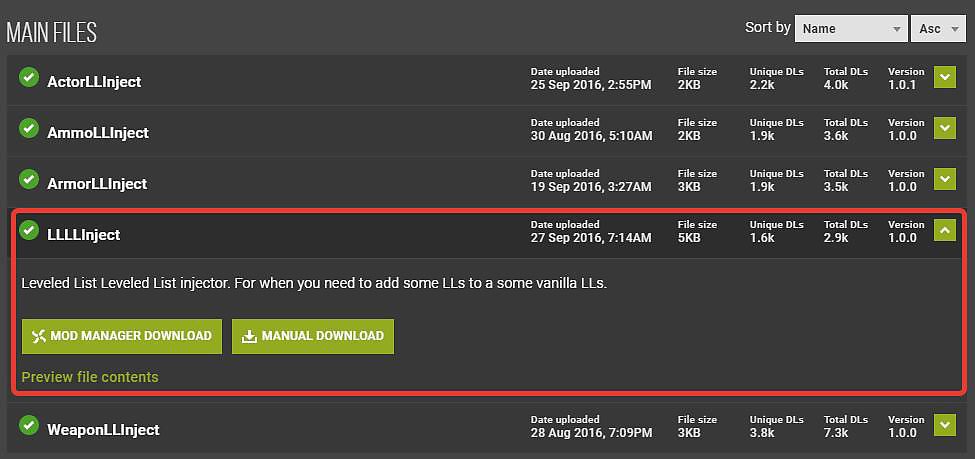Expand the AmmoLLInject file row
Image resolution: width=975 pixels, height=459 pixels.
coord(945,129)
